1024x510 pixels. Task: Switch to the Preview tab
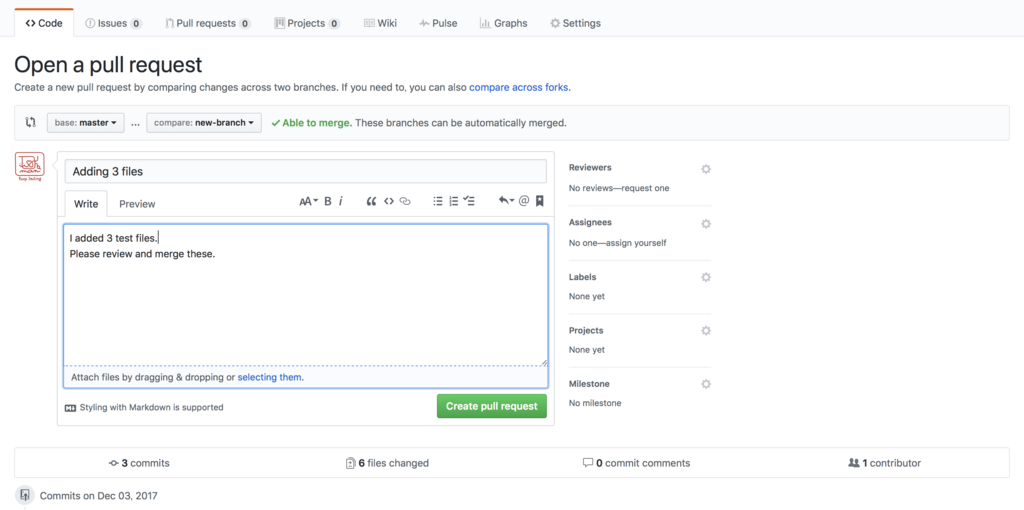137,204
